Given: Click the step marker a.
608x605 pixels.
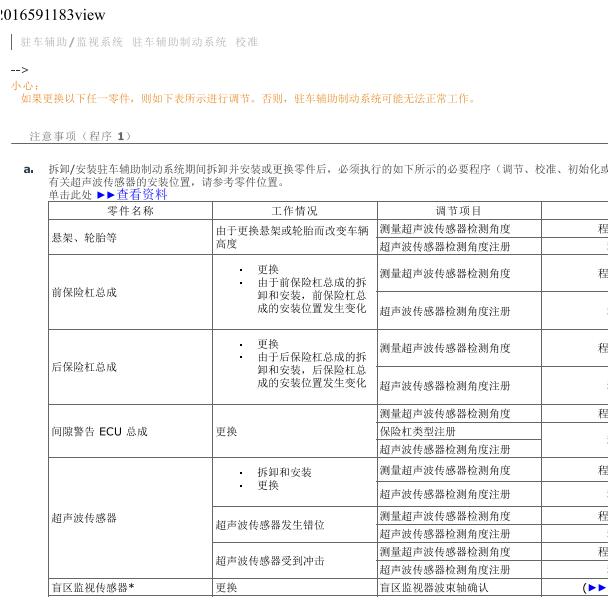Looking at the screenshot, I should tap(28, 169).
